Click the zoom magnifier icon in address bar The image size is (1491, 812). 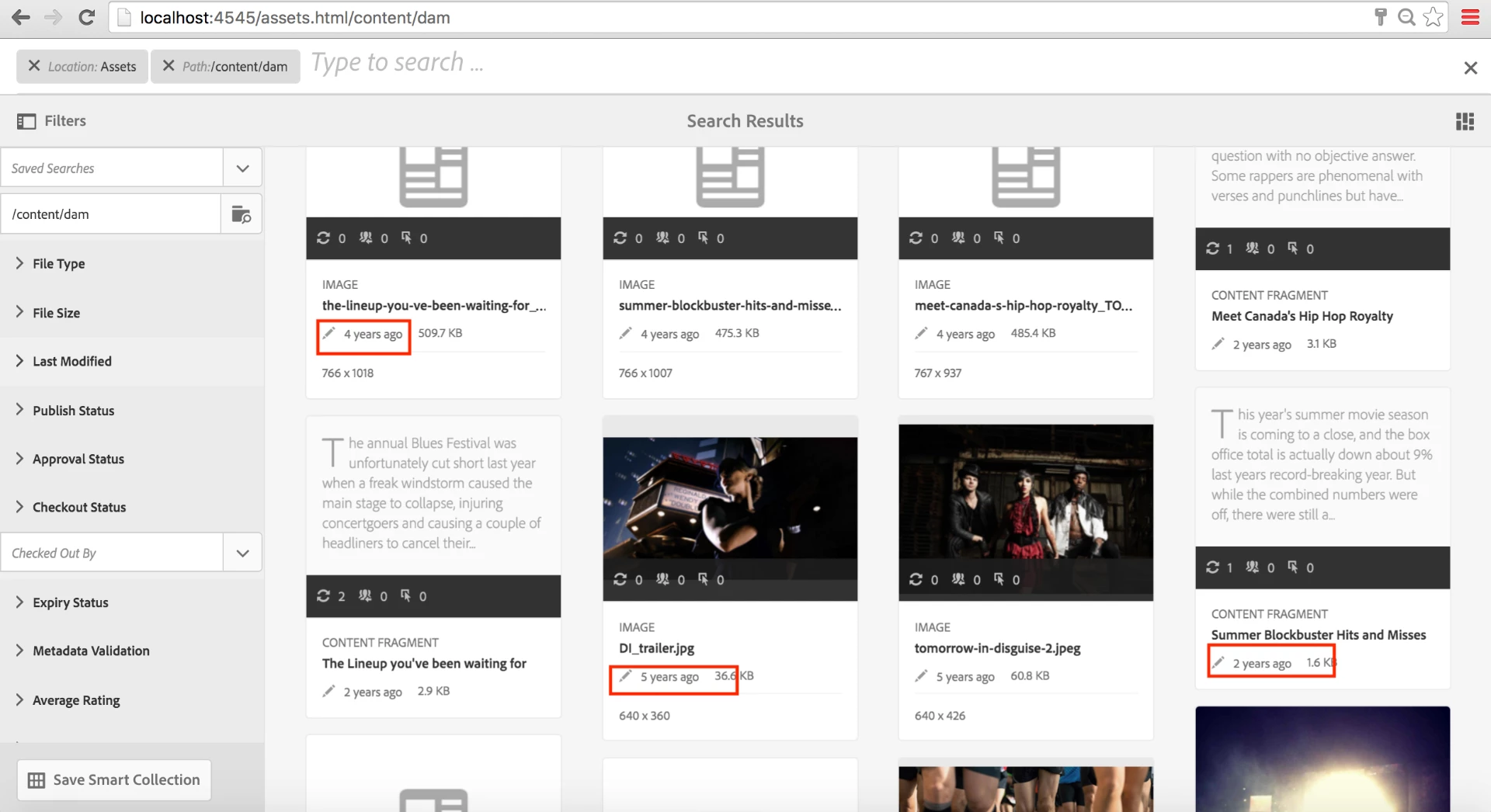[1406, 17]
